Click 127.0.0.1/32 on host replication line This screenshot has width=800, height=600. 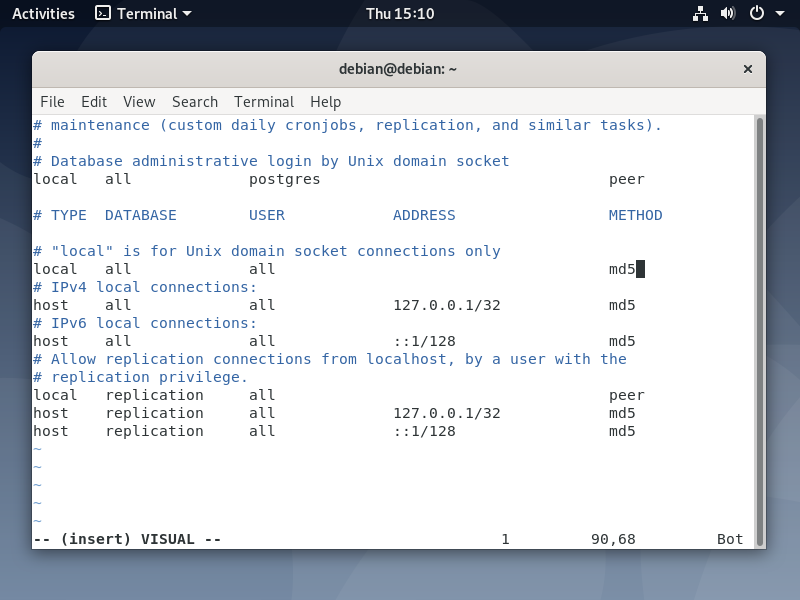(447, 413)
